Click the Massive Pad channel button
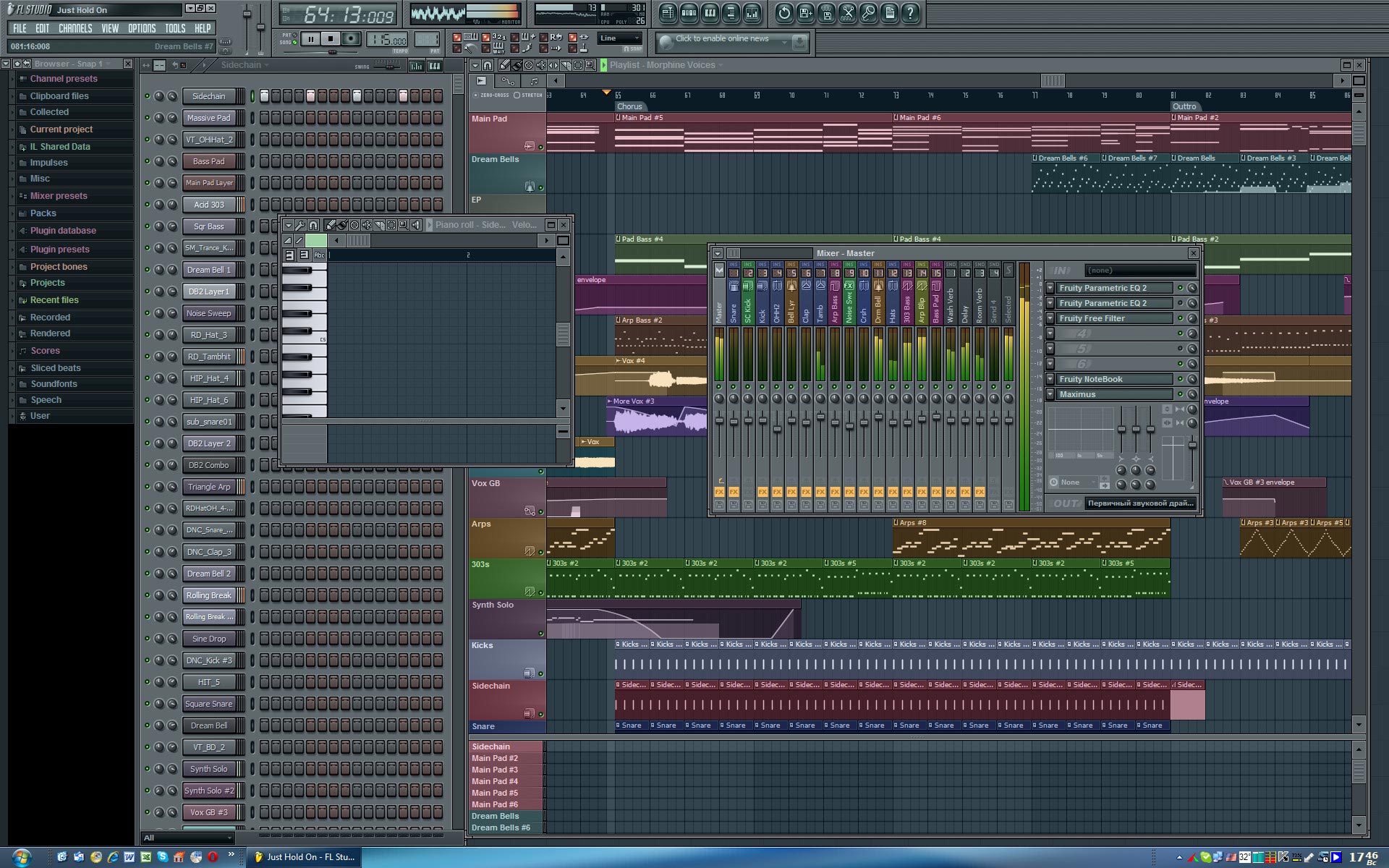Viewport: 1389px width, 868px height. pyautogui.click(x=209, y=118)
